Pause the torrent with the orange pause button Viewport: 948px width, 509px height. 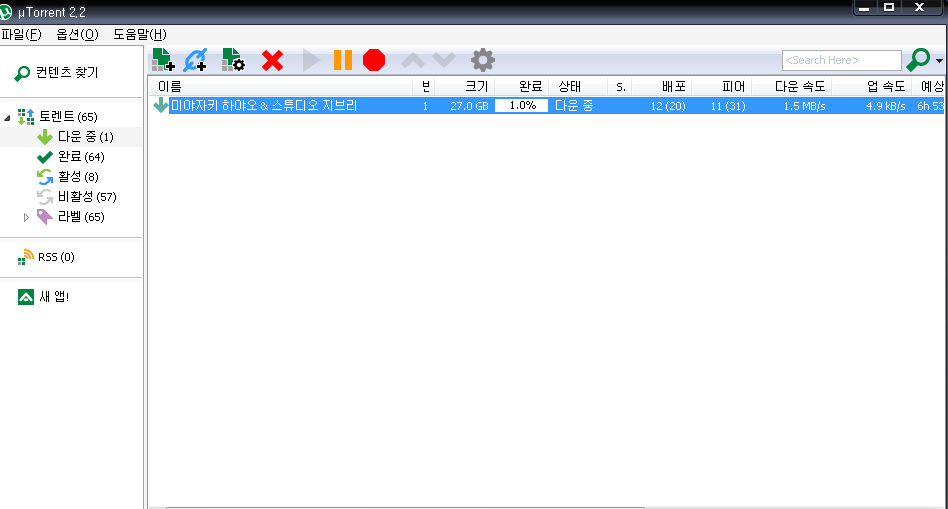(x=343, y=60)
